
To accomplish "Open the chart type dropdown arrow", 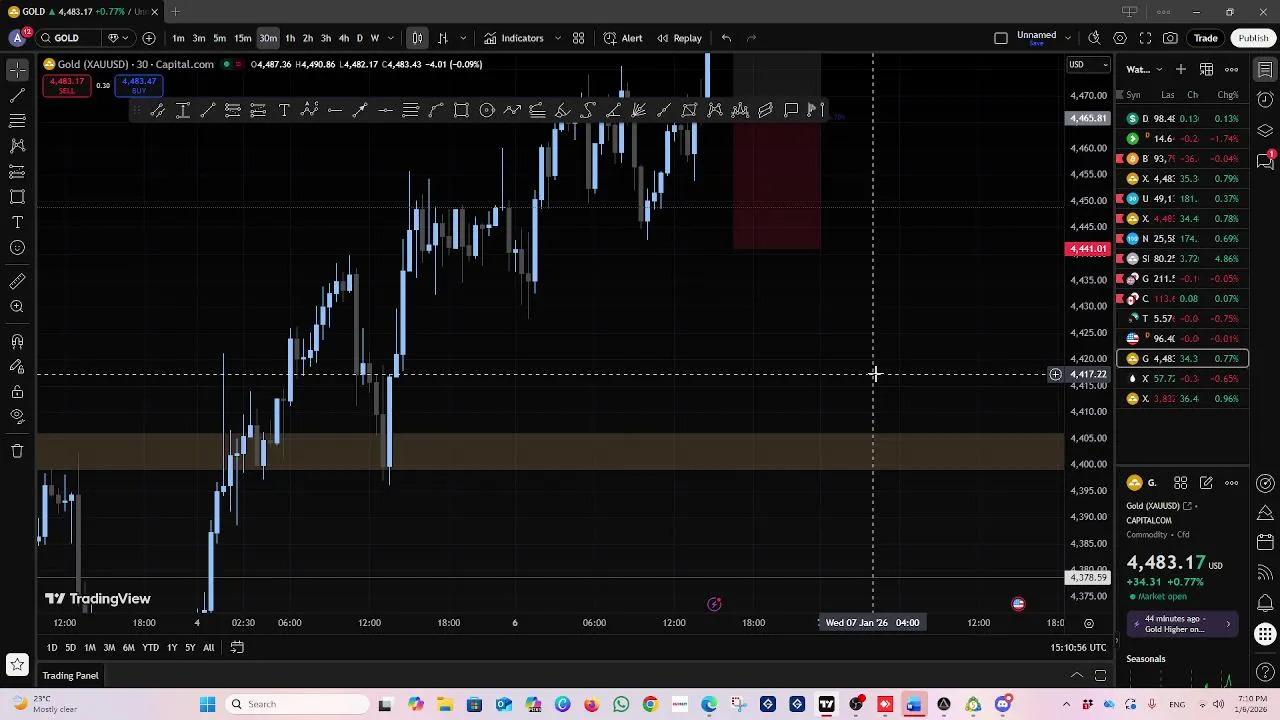I will (461, 38).
